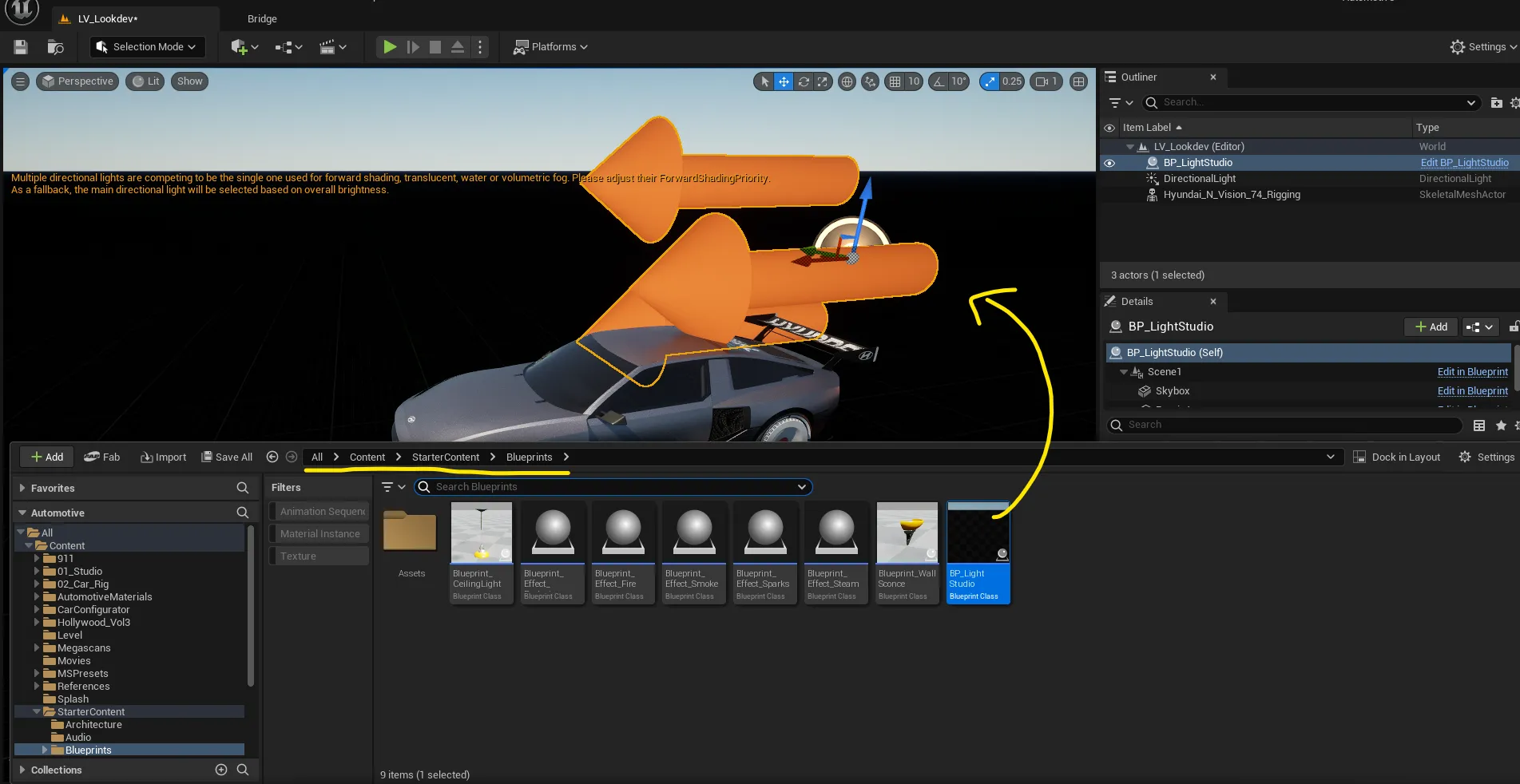Click the Eject icon in the play toolbar
Screen dimensions: 1520x784
[458, 47]
